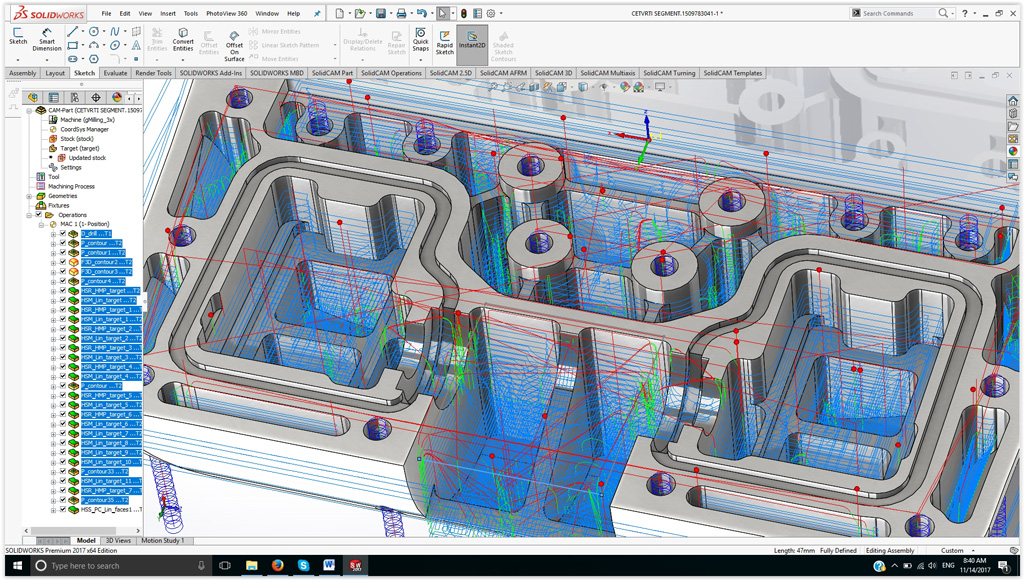
Task: Collapse the MAC 1 (1- Position) node
Action: click(x=42, y=224)
